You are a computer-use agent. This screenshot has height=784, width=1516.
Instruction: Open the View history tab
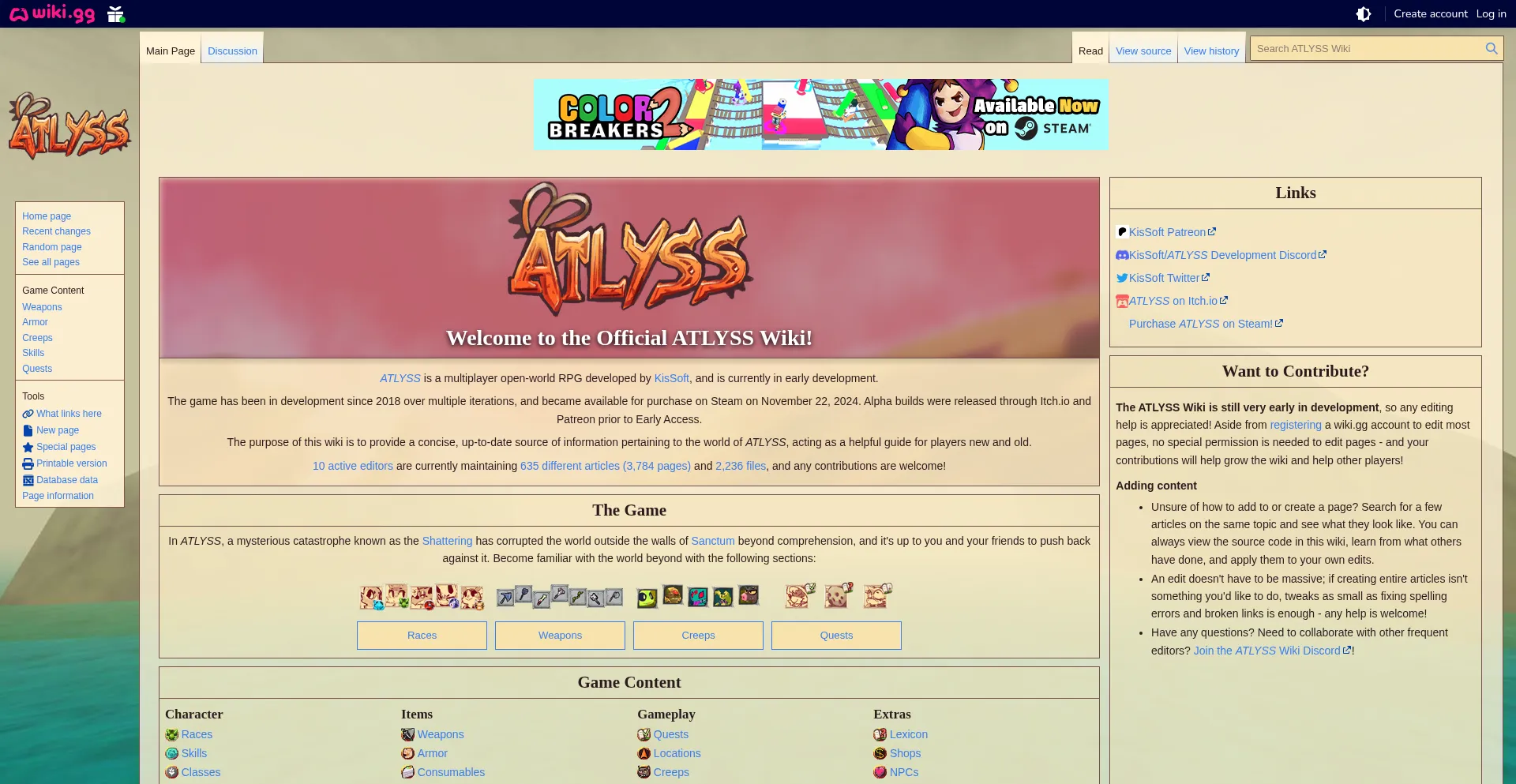(x=1211, y=51)
